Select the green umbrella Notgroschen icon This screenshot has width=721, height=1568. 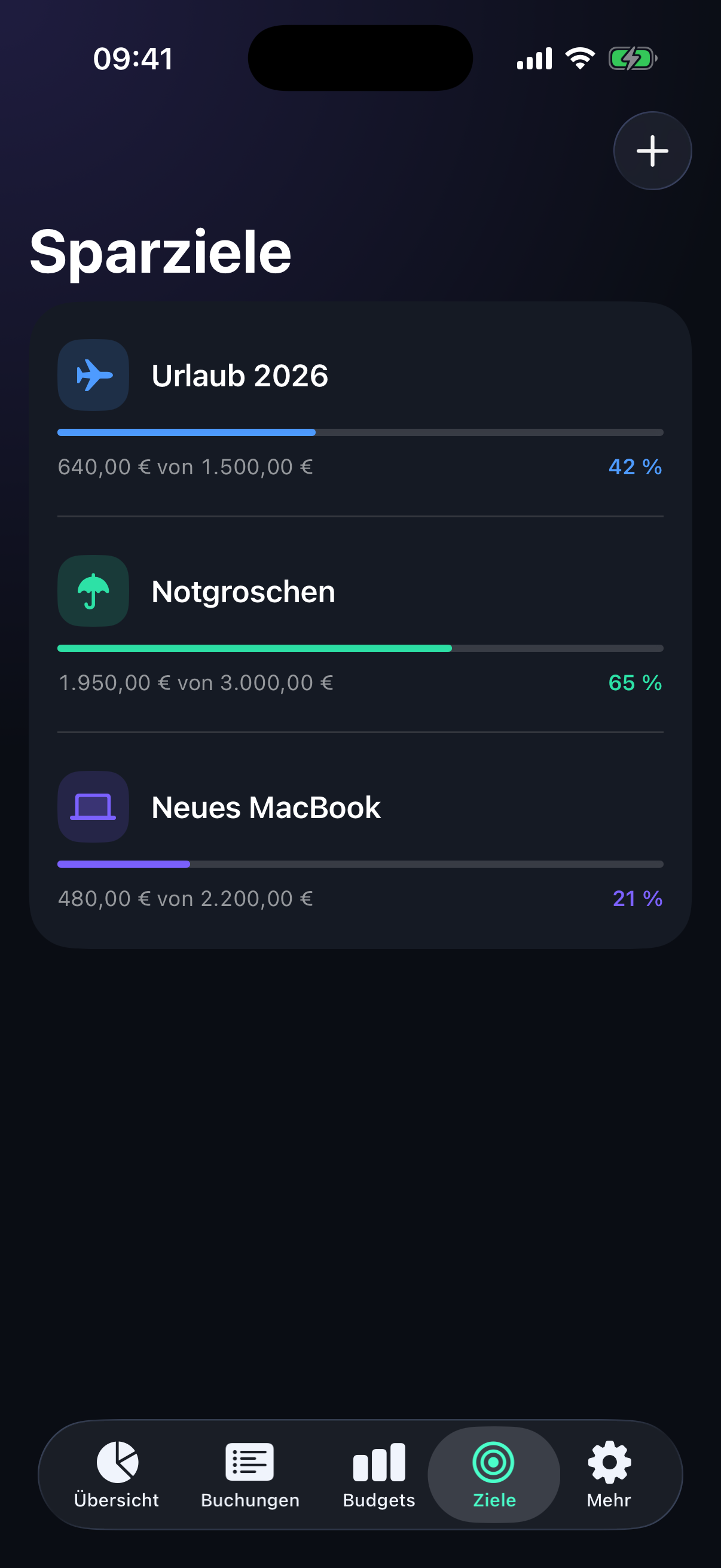pos(93,591)
